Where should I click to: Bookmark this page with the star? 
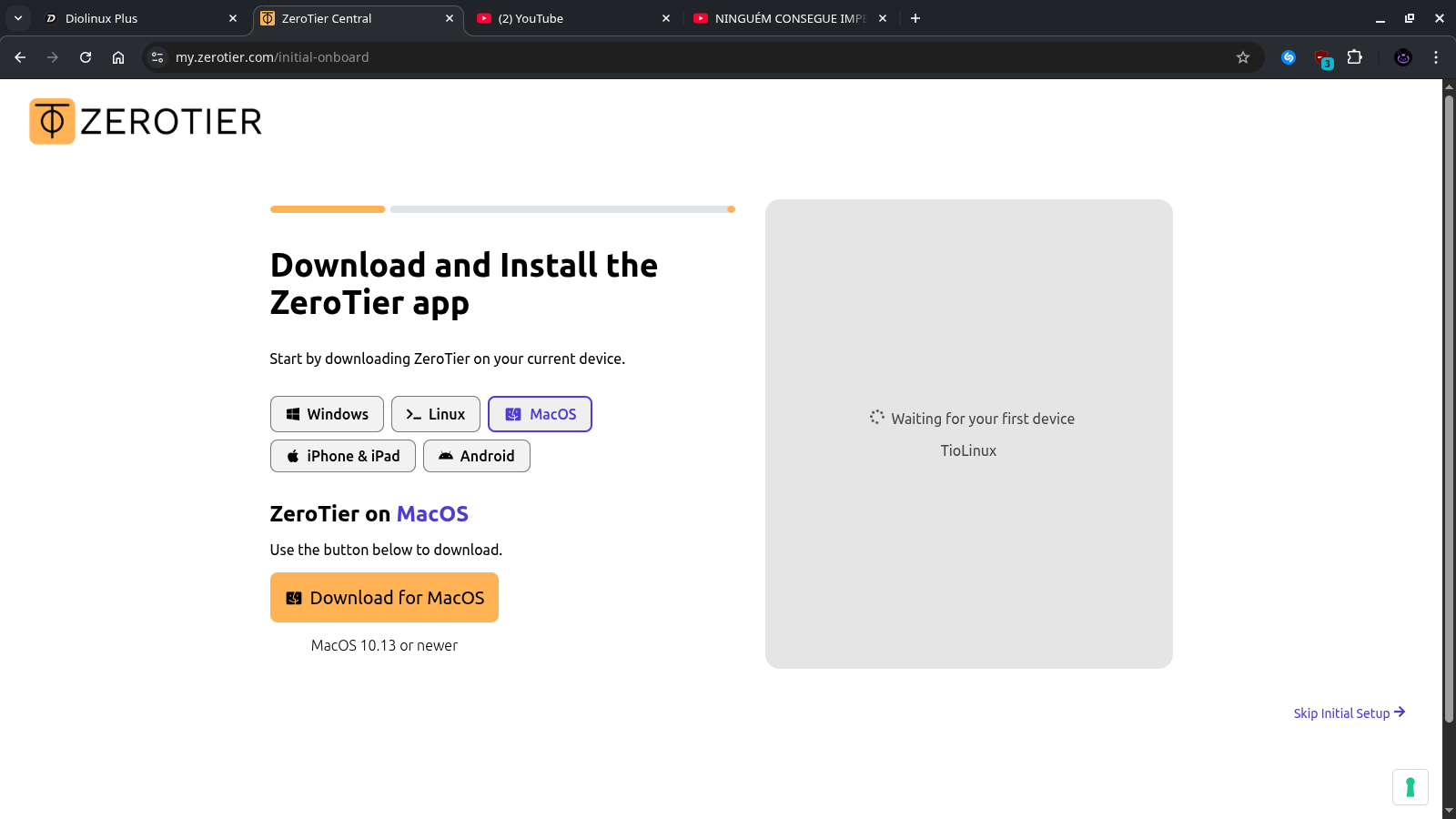tap(1243, 57)
